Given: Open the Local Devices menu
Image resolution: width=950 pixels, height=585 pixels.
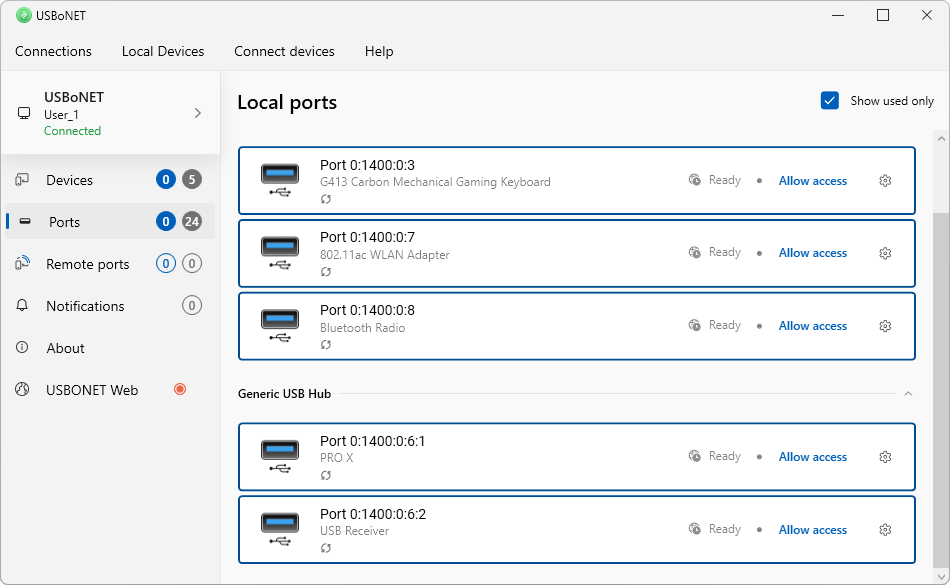Looking at the screenshot, I should [x=163, y=51].
